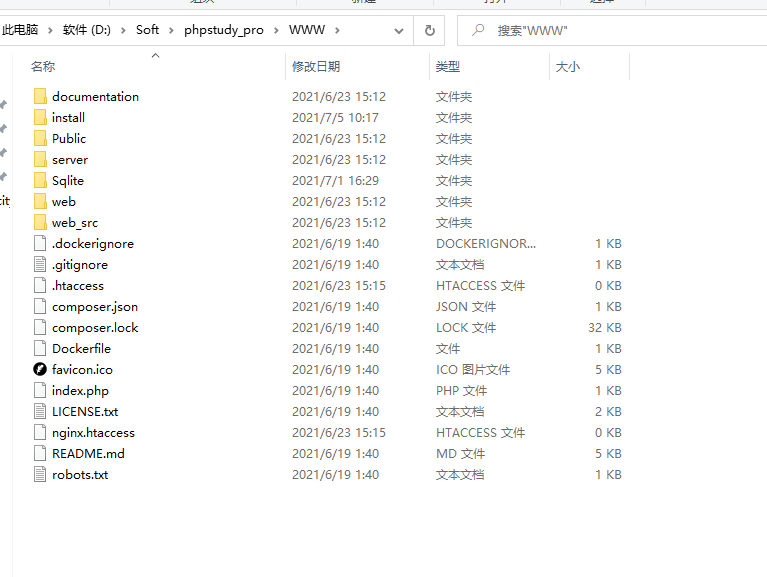
Task: Click the index.php file icon
Action: coord(40,391)
